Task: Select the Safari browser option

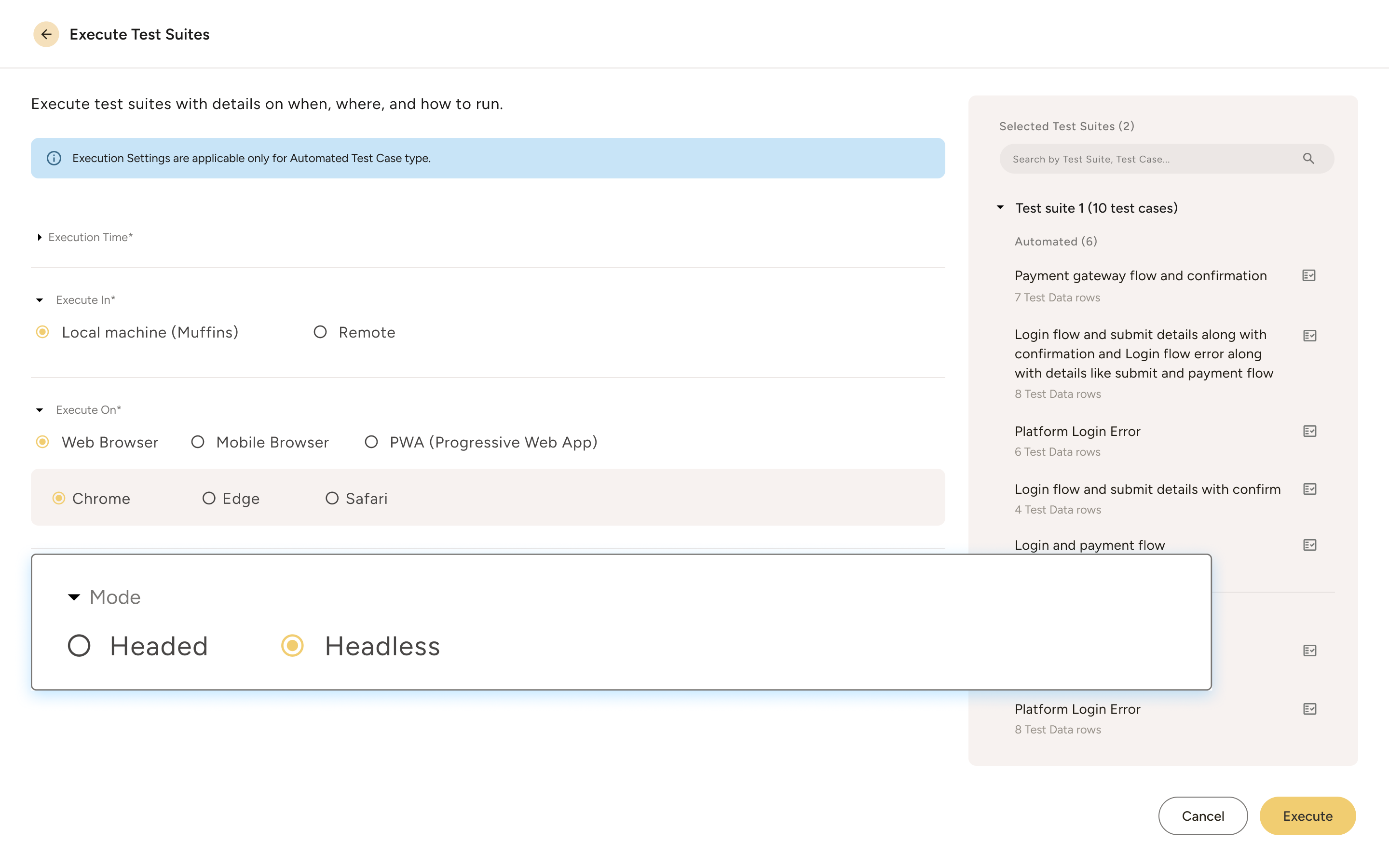Action: 332,498
